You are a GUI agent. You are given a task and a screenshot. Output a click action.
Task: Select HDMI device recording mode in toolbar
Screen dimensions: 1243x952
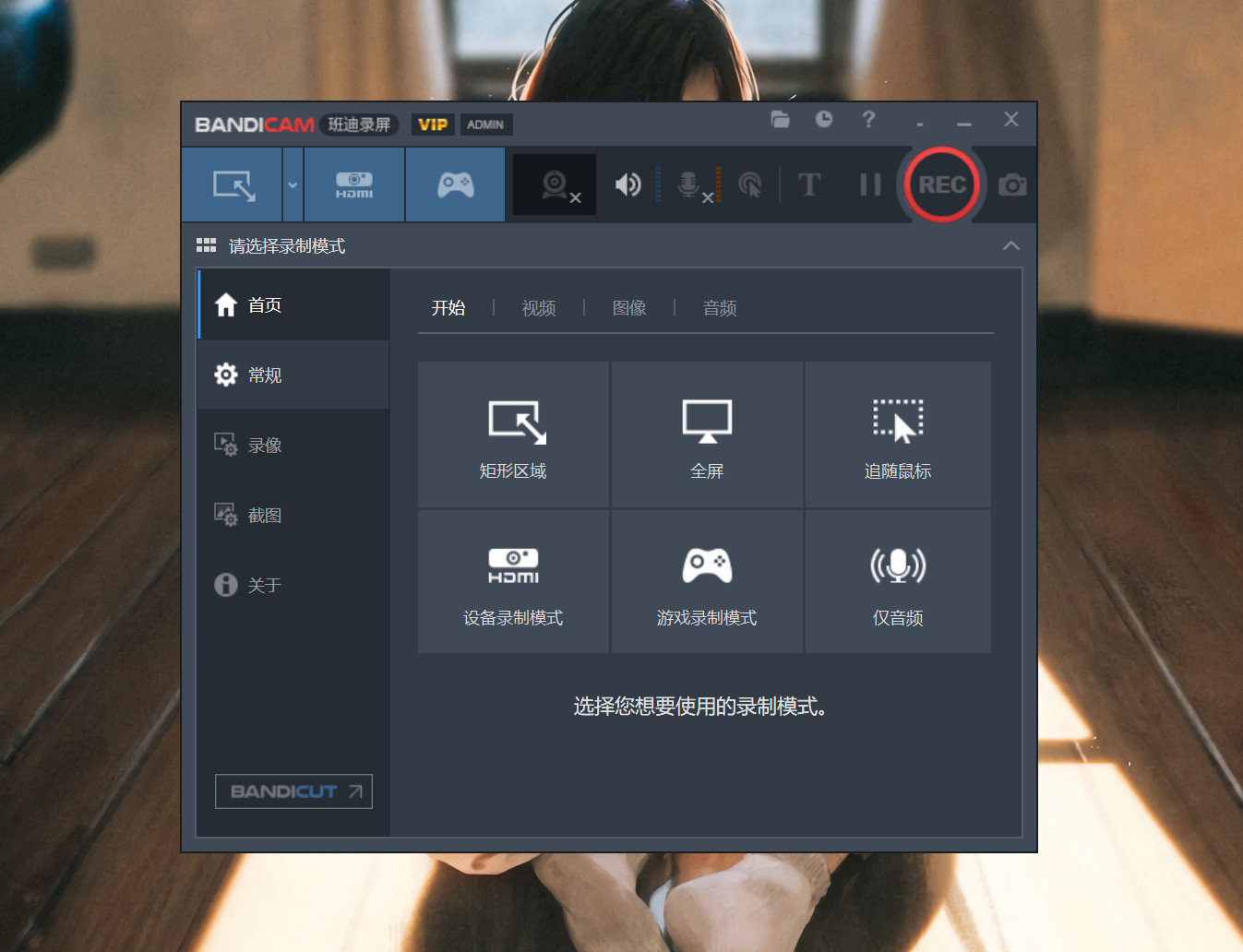coord(354,184)
